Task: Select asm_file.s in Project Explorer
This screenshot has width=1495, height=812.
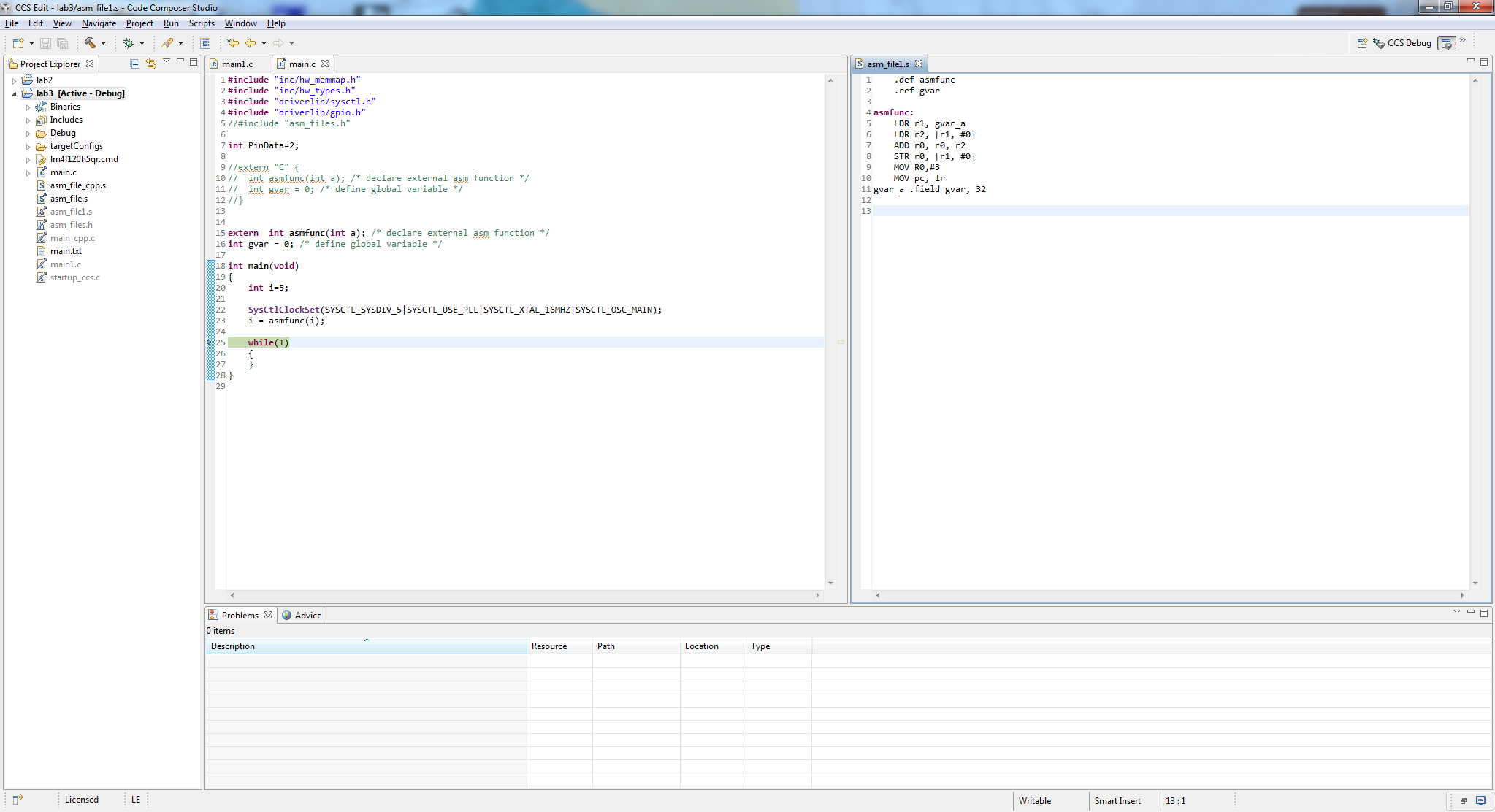Action: pyautogui.click(x=69, y=199)
